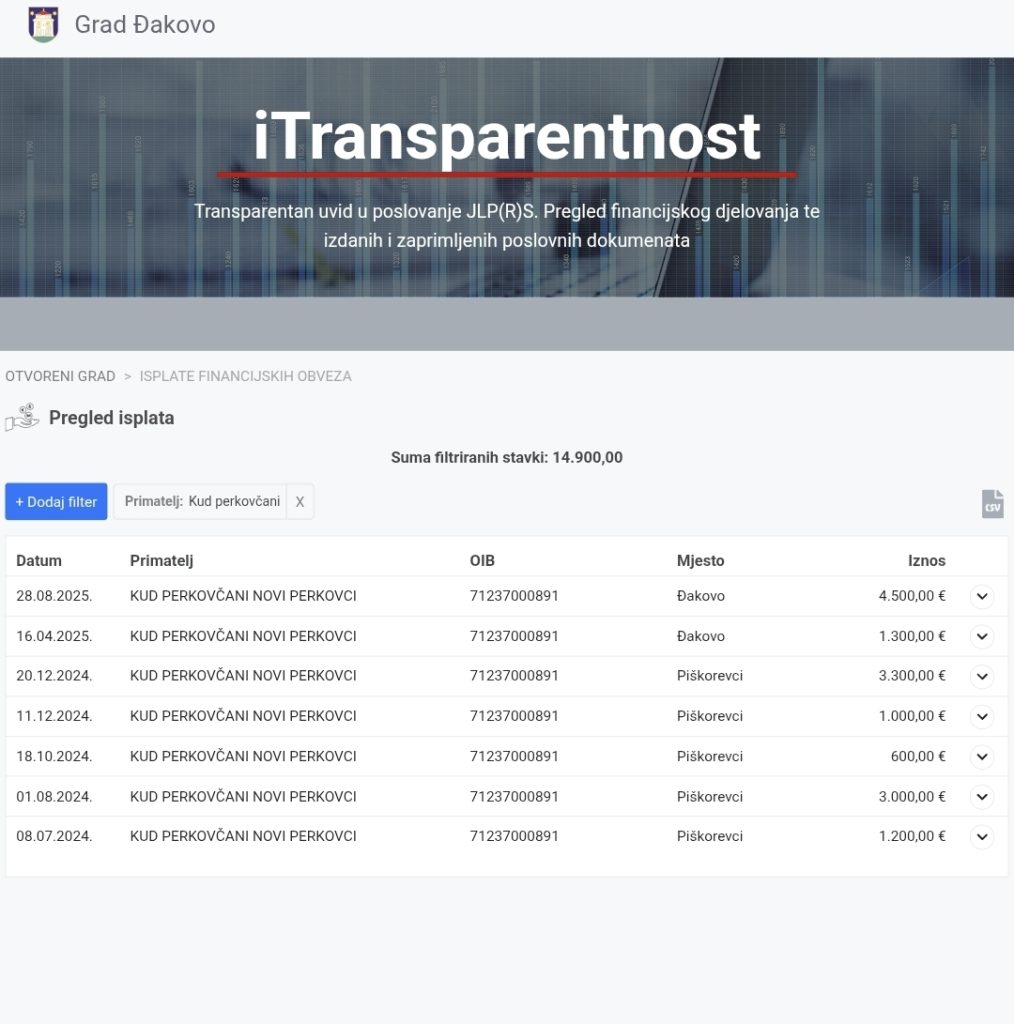Image resolution: width=1014 pixels, height=1024 pixels.
Task: Click the OIB number in the 01.08.2024. row
Action: (x=514, y=797)
